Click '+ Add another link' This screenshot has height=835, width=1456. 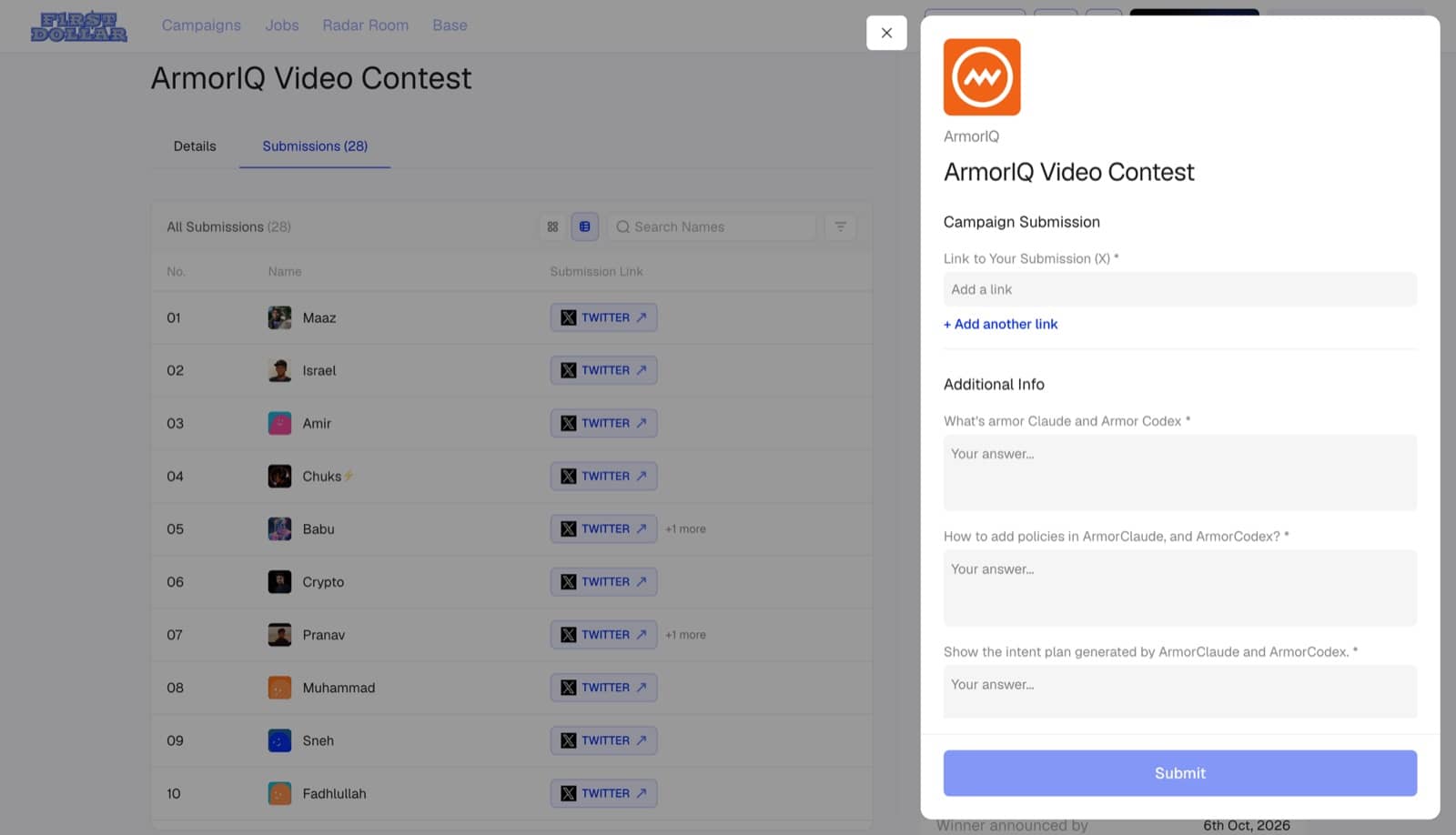[1000, 324]
